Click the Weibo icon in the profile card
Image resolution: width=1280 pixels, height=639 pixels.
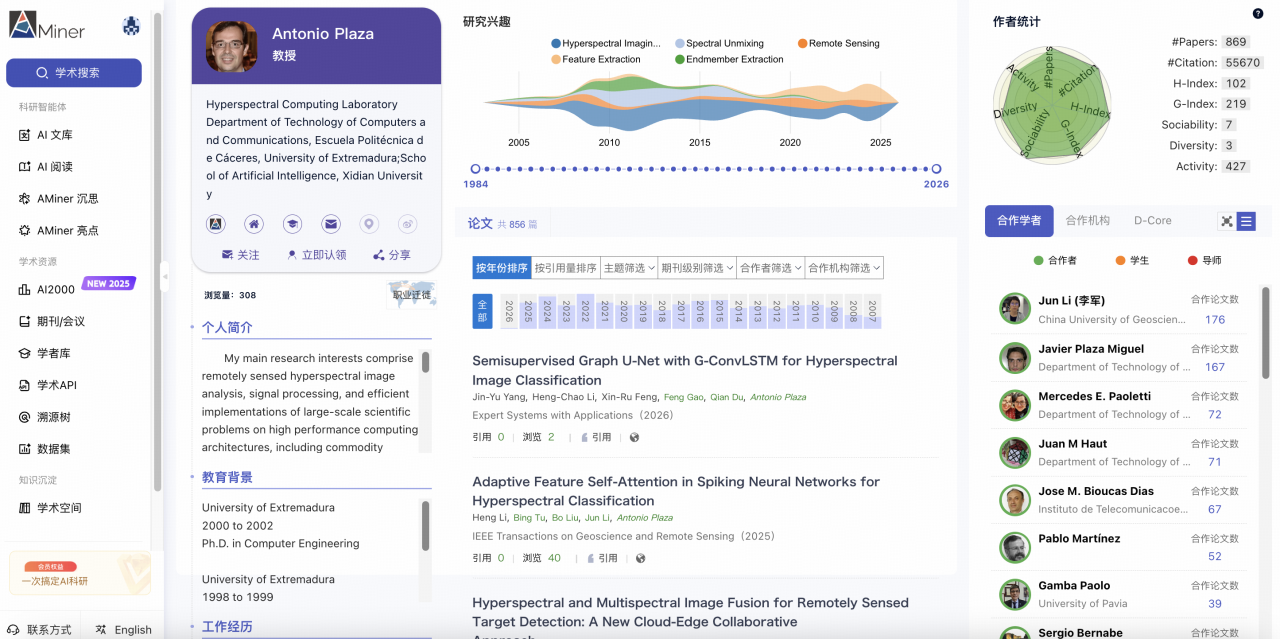[407, 224]
